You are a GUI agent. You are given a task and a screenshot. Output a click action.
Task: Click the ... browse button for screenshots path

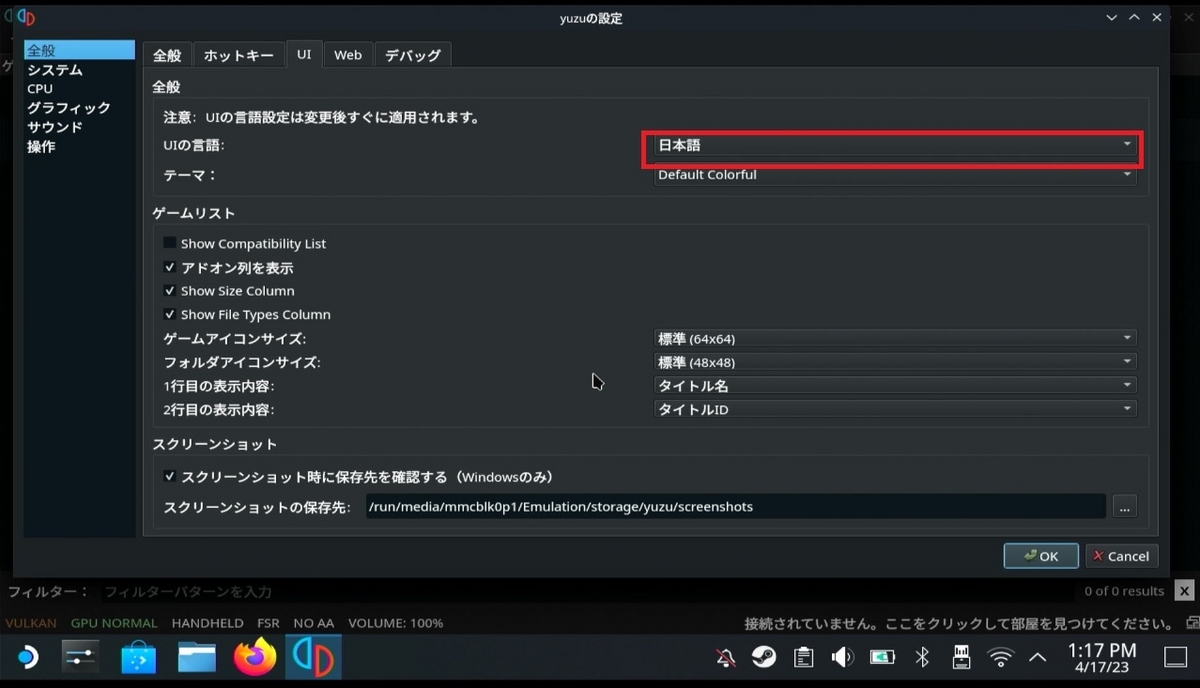tap(1124, 507)
